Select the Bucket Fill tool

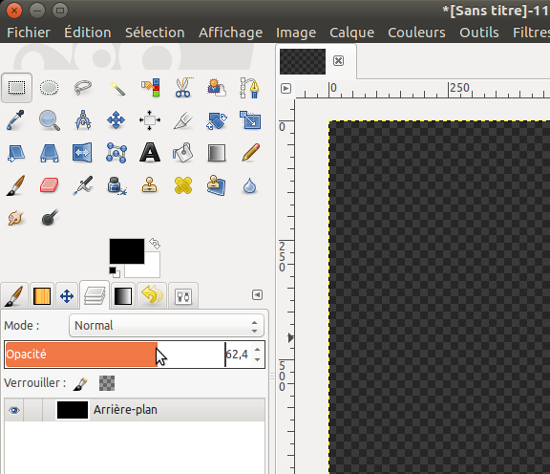click(183, 153)
